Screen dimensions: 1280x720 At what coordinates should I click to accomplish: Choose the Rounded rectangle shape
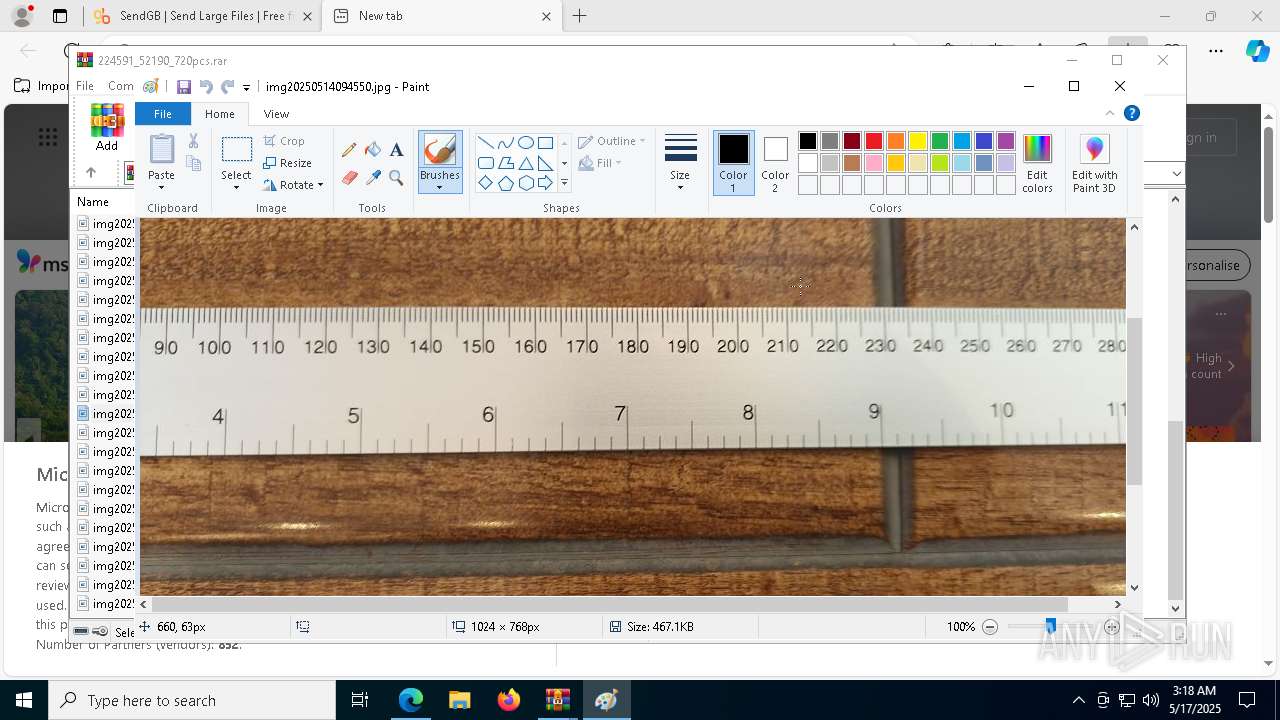pos(485,163)
